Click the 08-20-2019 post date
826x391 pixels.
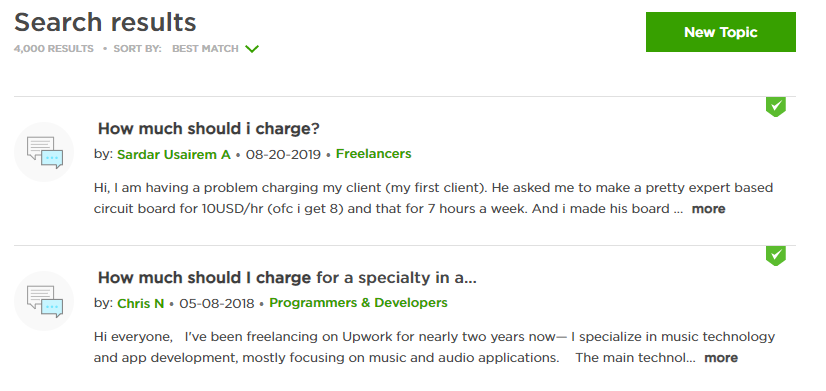click(x=283, y=154)
